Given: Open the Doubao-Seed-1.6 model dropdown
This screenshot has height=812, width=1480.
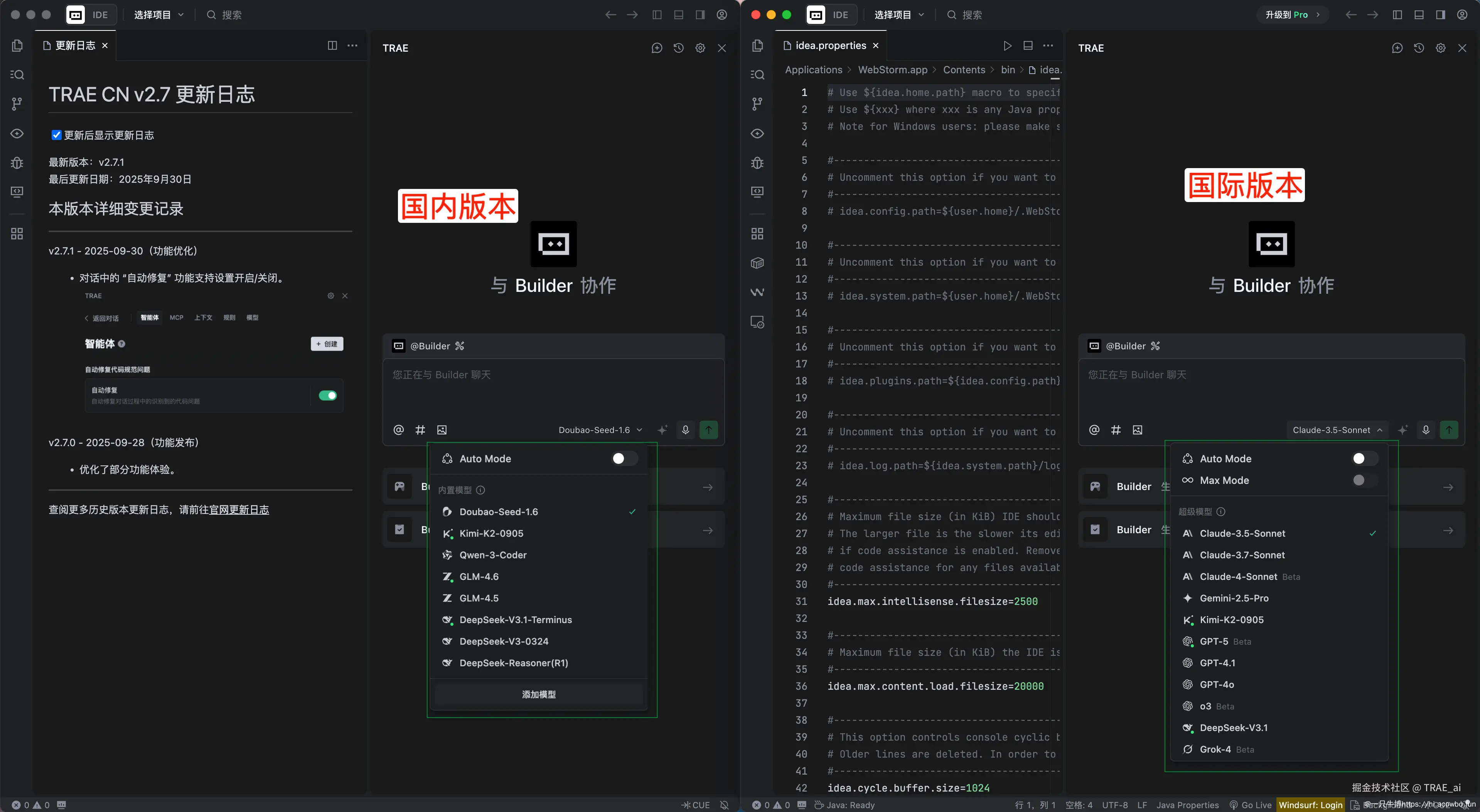Looking at the screenshot, I should point(600,430).
